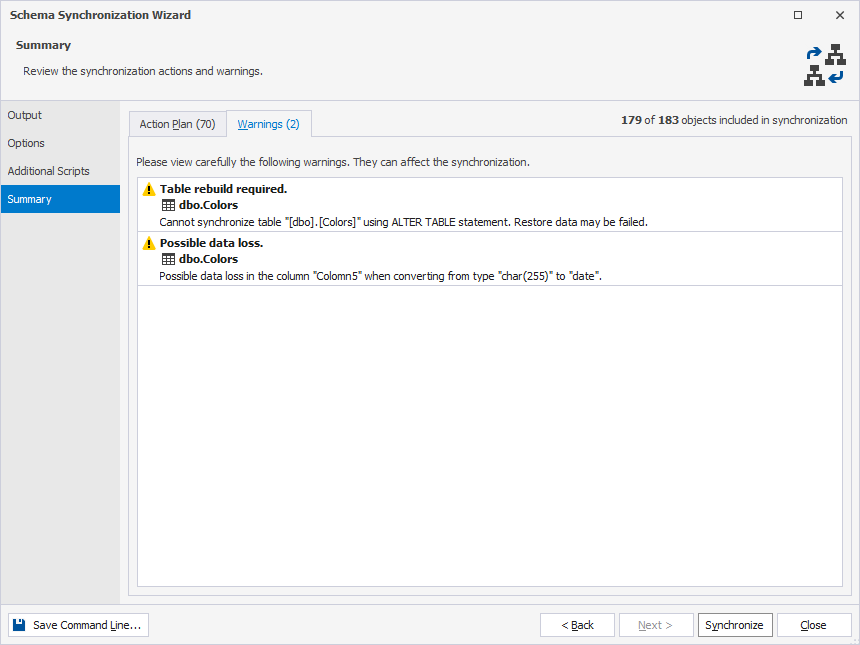The width and height of the screenshot is (860, 645).
Task: Click table icon under Table rebuild required
Action: (168, 205)
